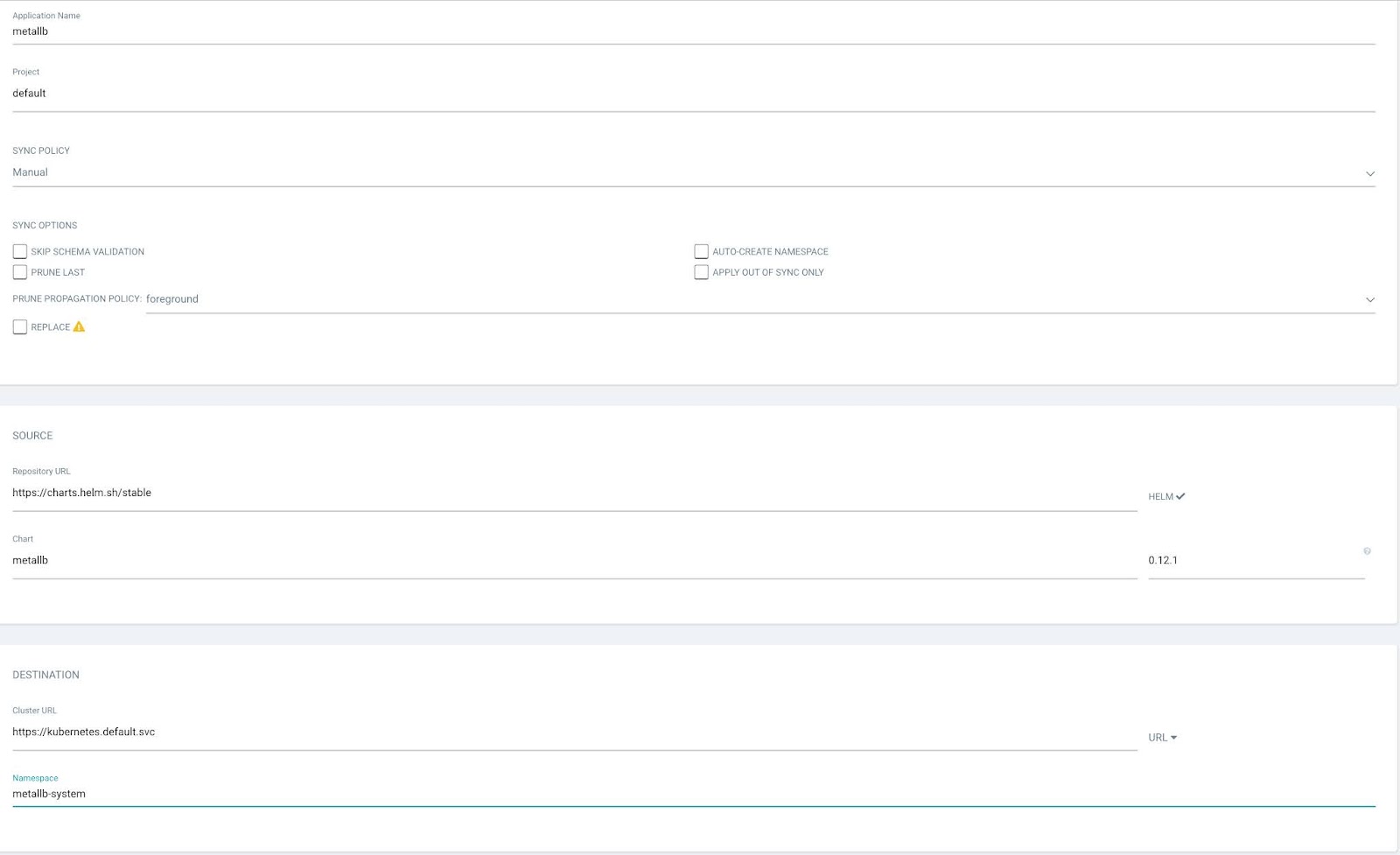This screenshot has width=1400, height=855.
Task: Click the SYNC POLICY label
Action: 41,151
